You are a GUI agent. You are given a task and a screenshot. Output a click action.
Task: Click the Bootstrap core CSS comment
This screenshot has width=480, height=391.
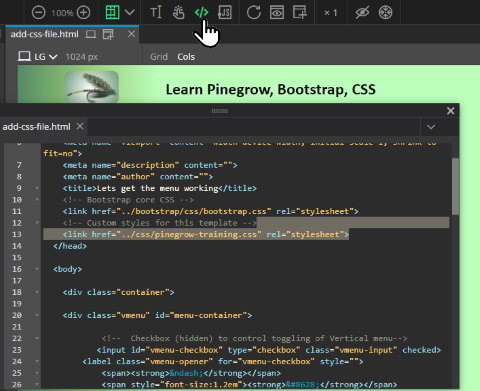pos(128,200)
